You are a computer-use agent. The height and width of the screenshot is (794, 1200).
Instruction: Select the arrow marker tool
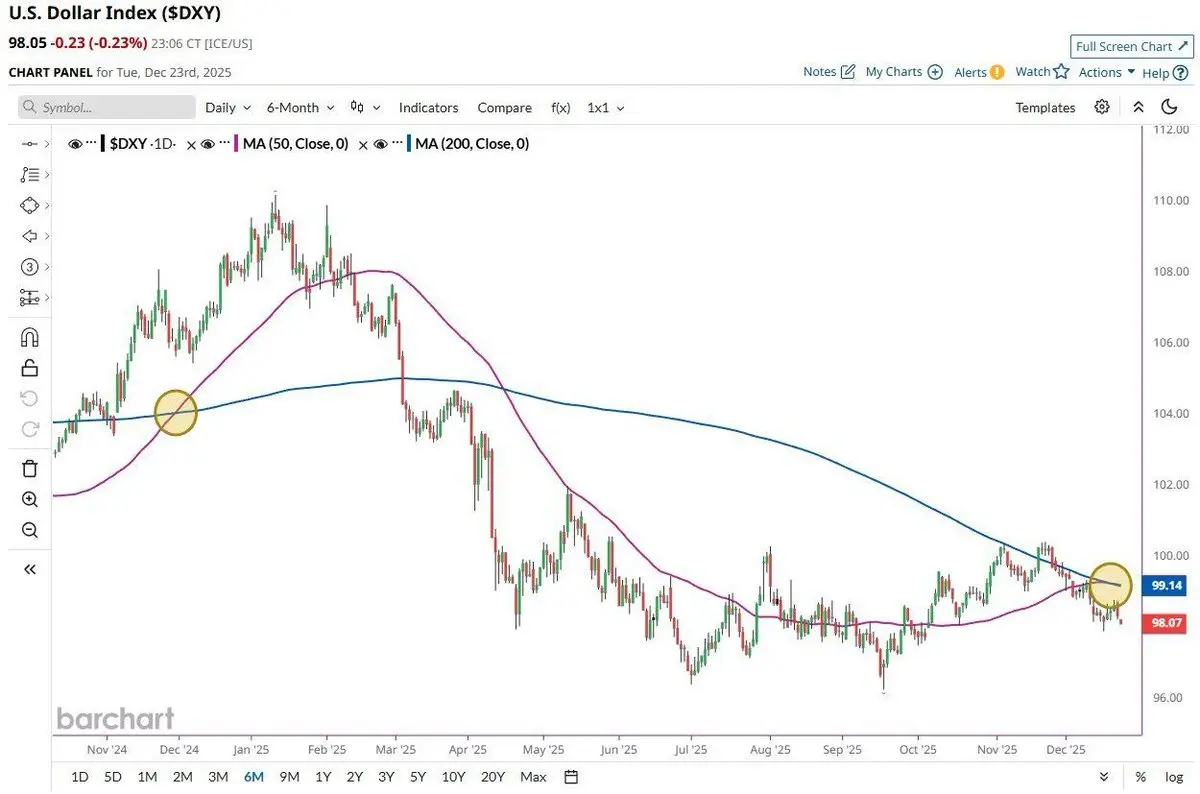pos(29,236)
